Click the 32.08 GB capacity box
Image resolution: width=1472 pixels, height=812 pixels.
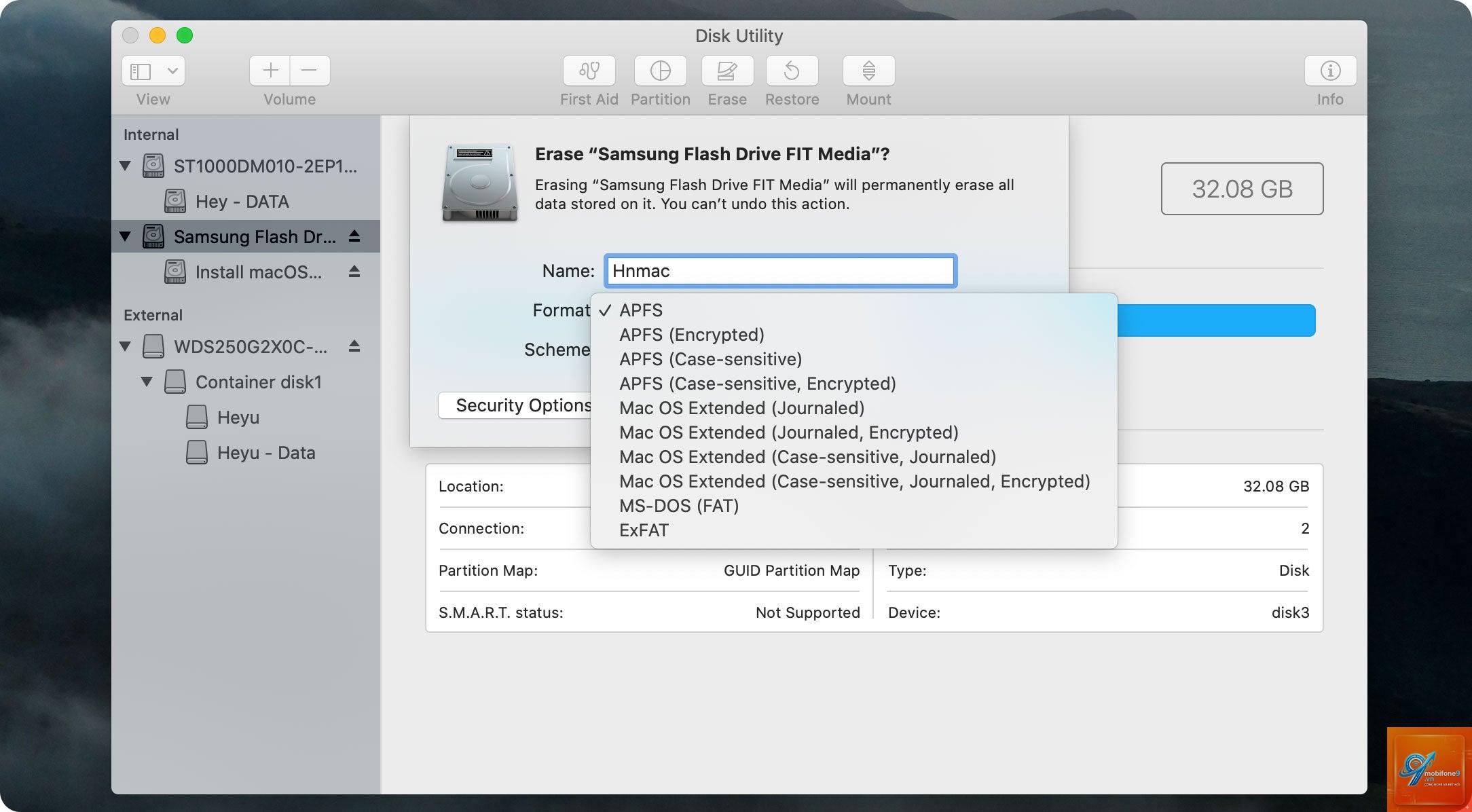(x=1242, y=189)
